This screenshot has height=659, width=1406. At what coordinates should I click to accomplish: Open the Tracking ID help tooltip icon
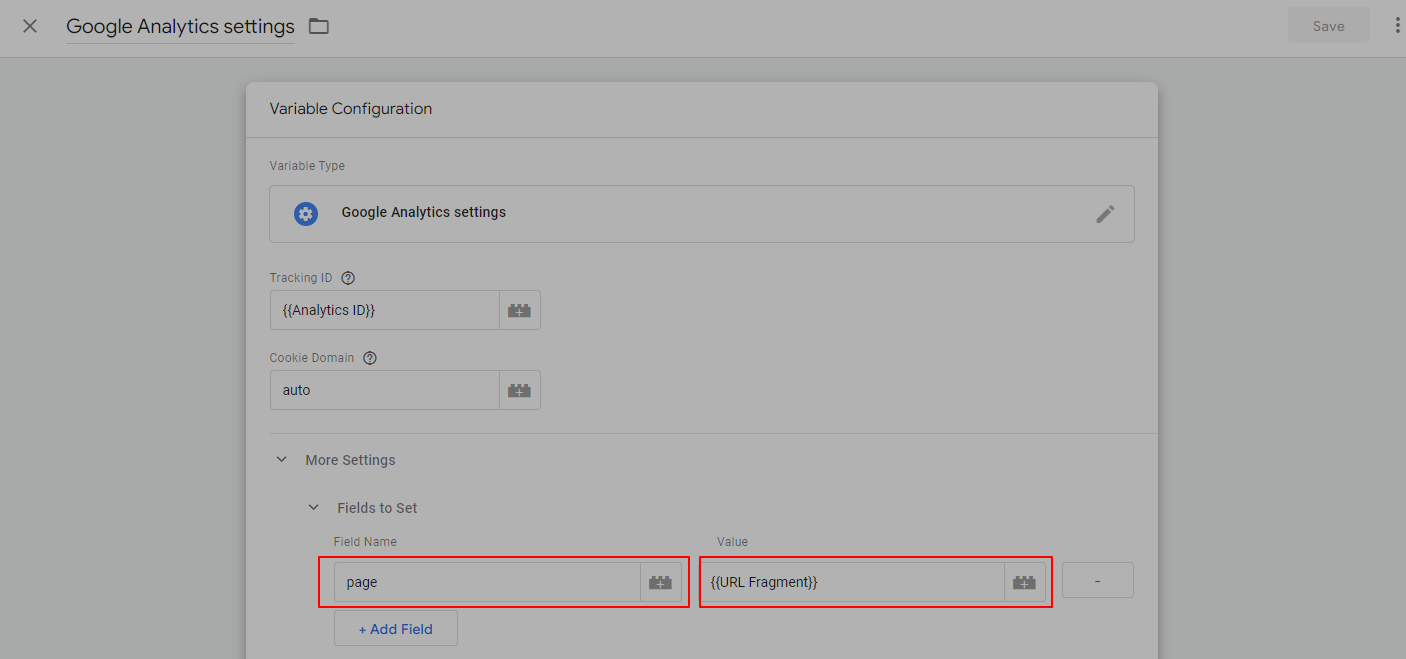click(348, 278)
